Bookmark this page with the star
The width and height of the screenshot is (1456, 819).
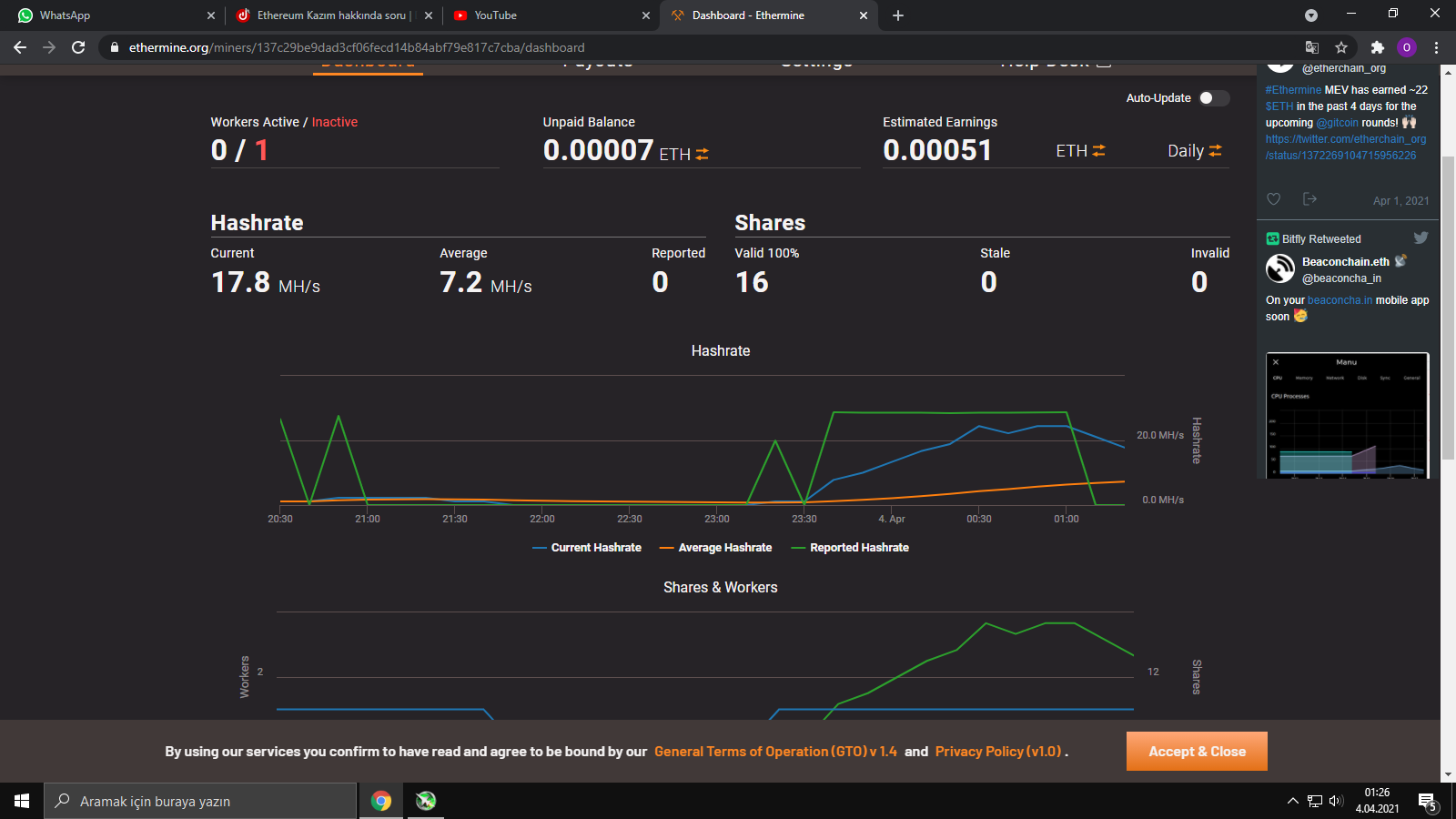[x=1341, y=47]
